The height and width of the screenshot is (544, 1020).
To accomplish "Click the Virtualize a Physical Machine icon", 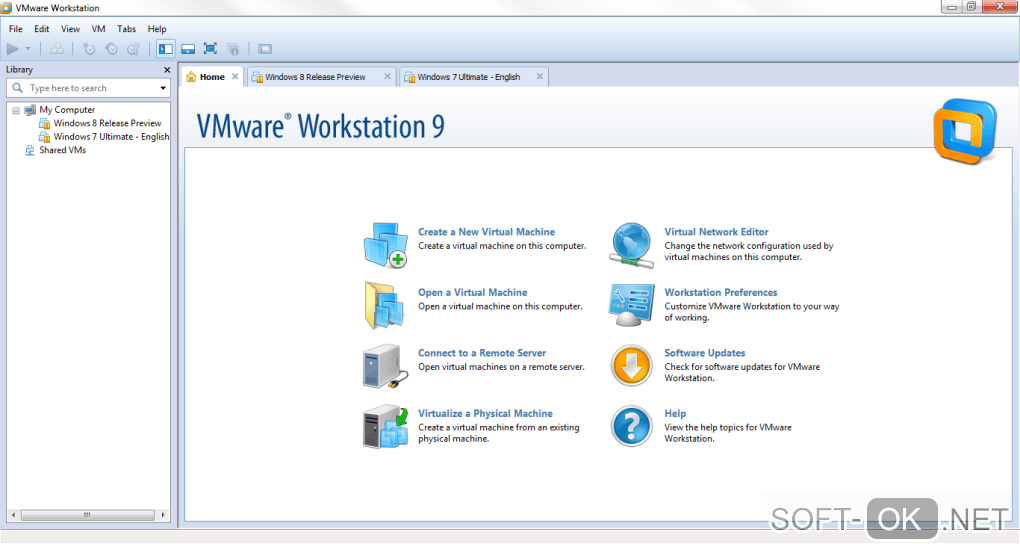I will pos(385,427).
